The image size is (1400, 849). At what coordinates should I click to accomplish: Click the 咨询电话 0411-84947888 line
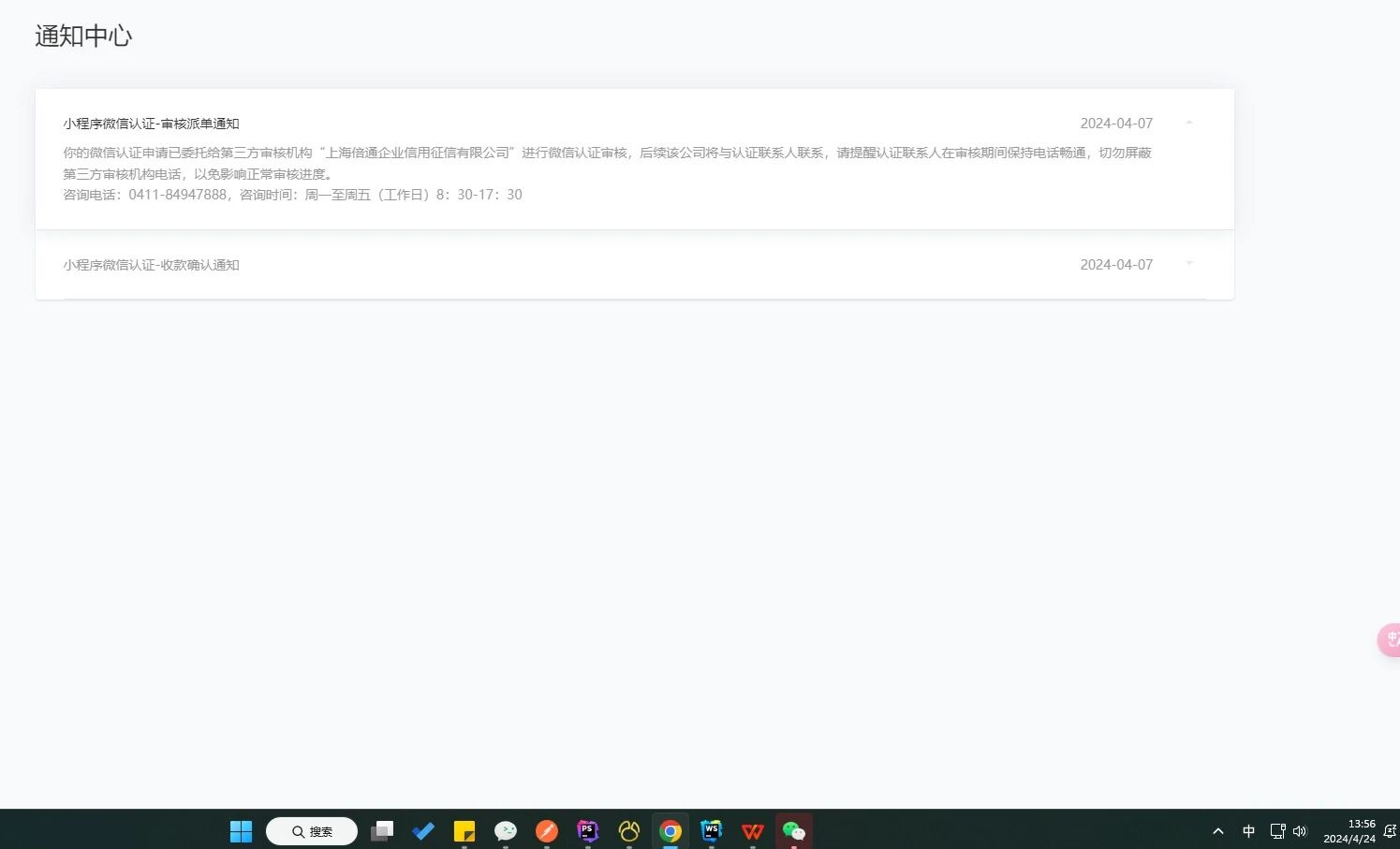[293, 195]
